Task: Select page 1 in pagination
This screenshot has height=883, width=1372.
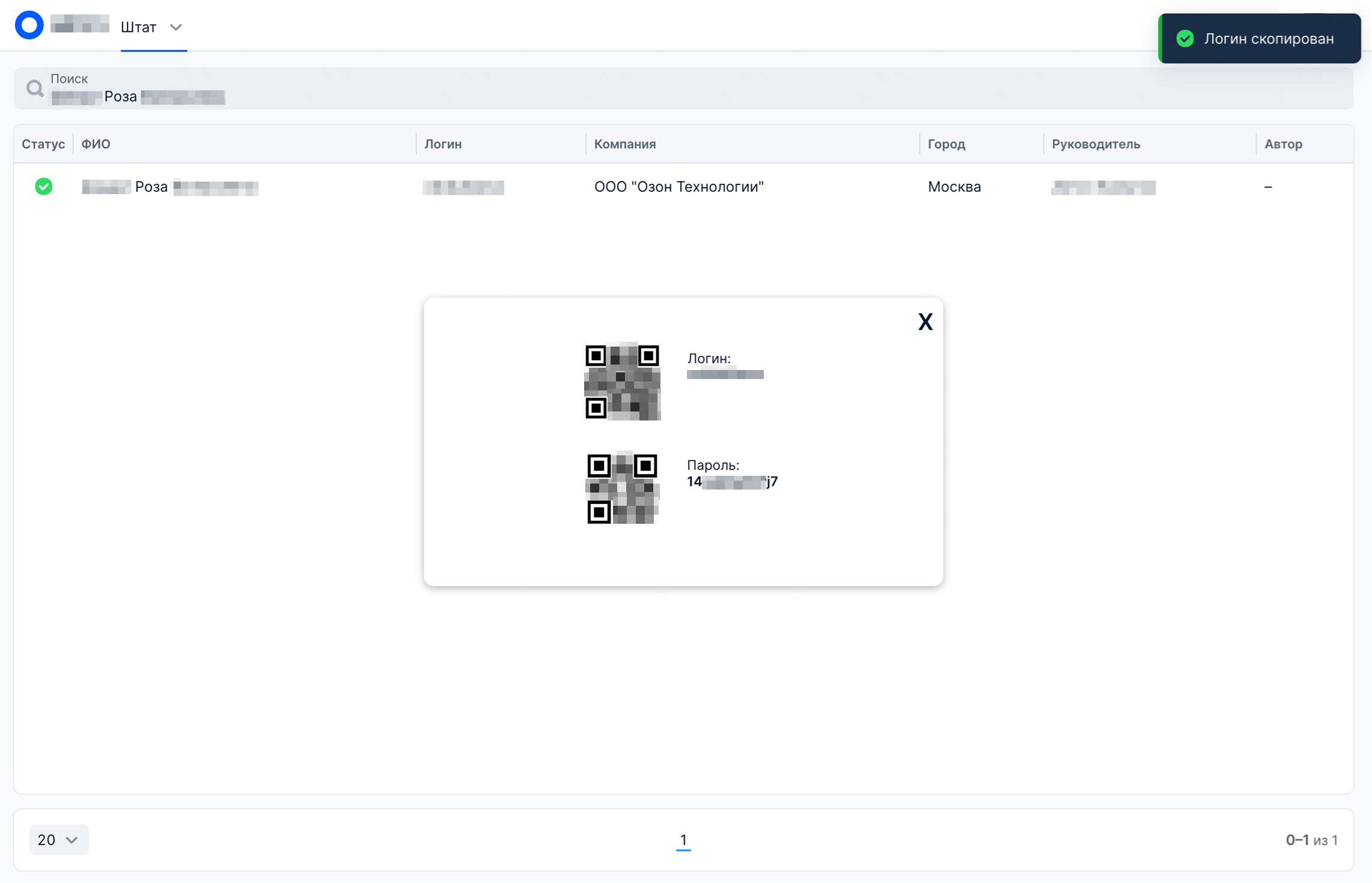Action: (683, 840)
